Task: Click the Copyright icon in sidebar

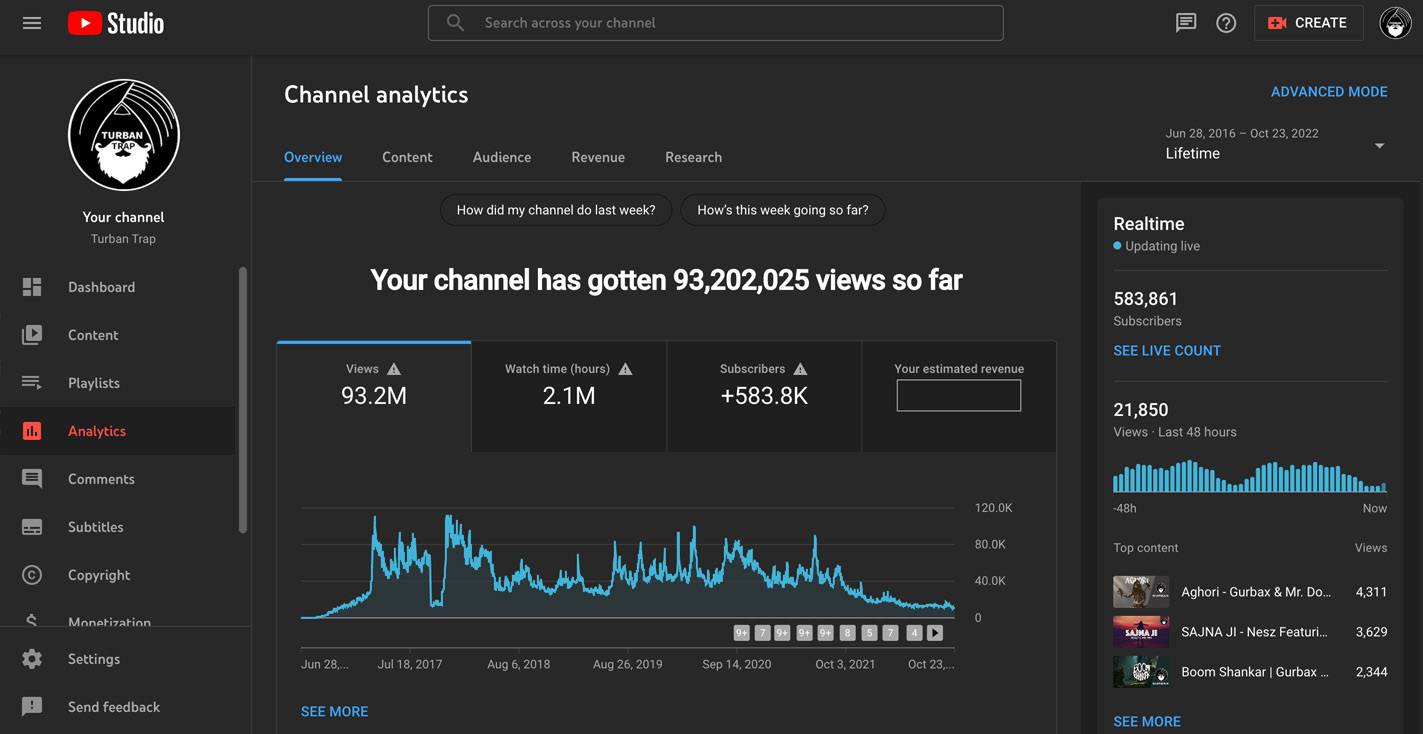Action: 32,575
